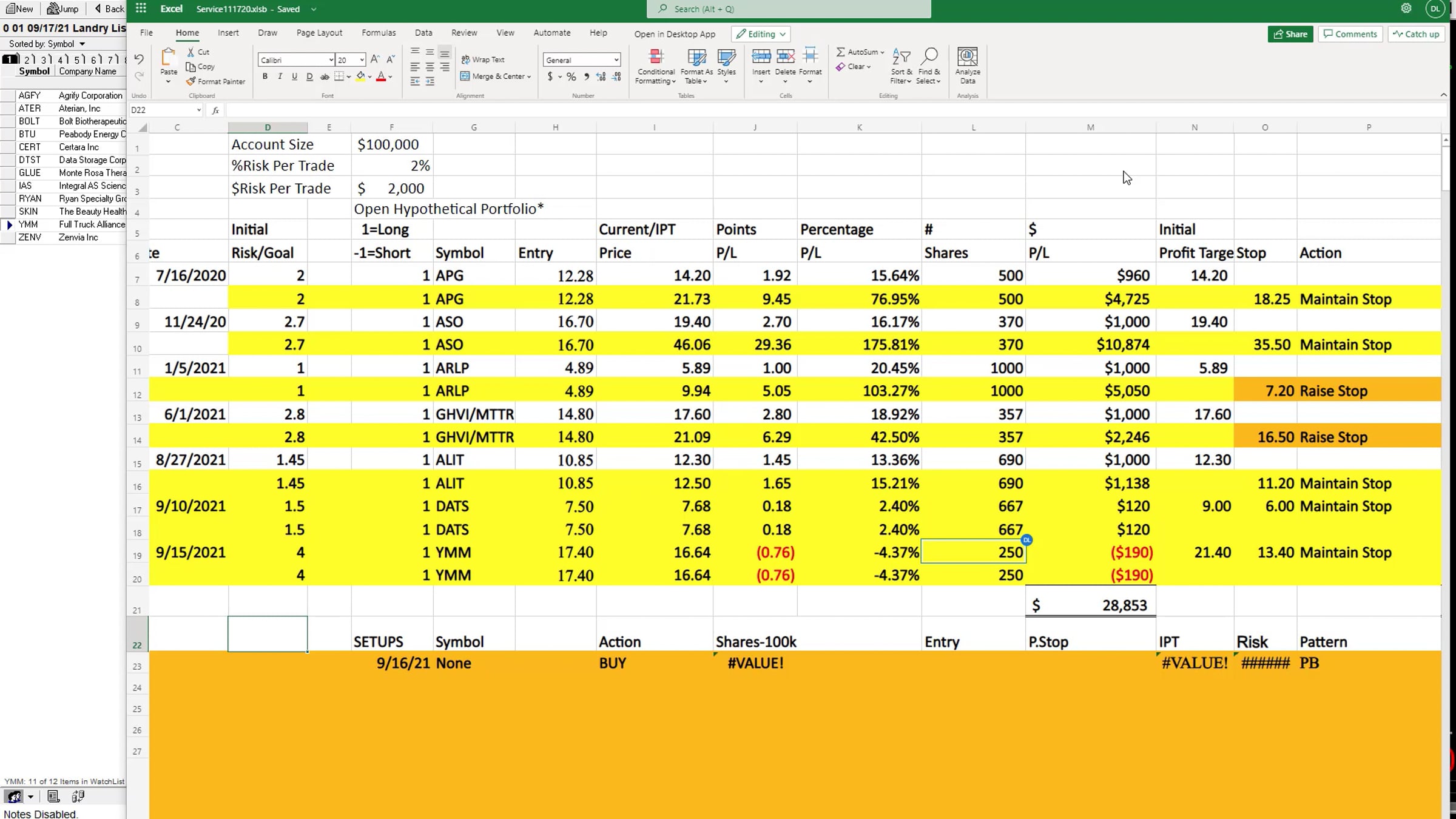Open the fill color yellow swatch
The height and width of the screenshot is (819, 1456).
360,76
